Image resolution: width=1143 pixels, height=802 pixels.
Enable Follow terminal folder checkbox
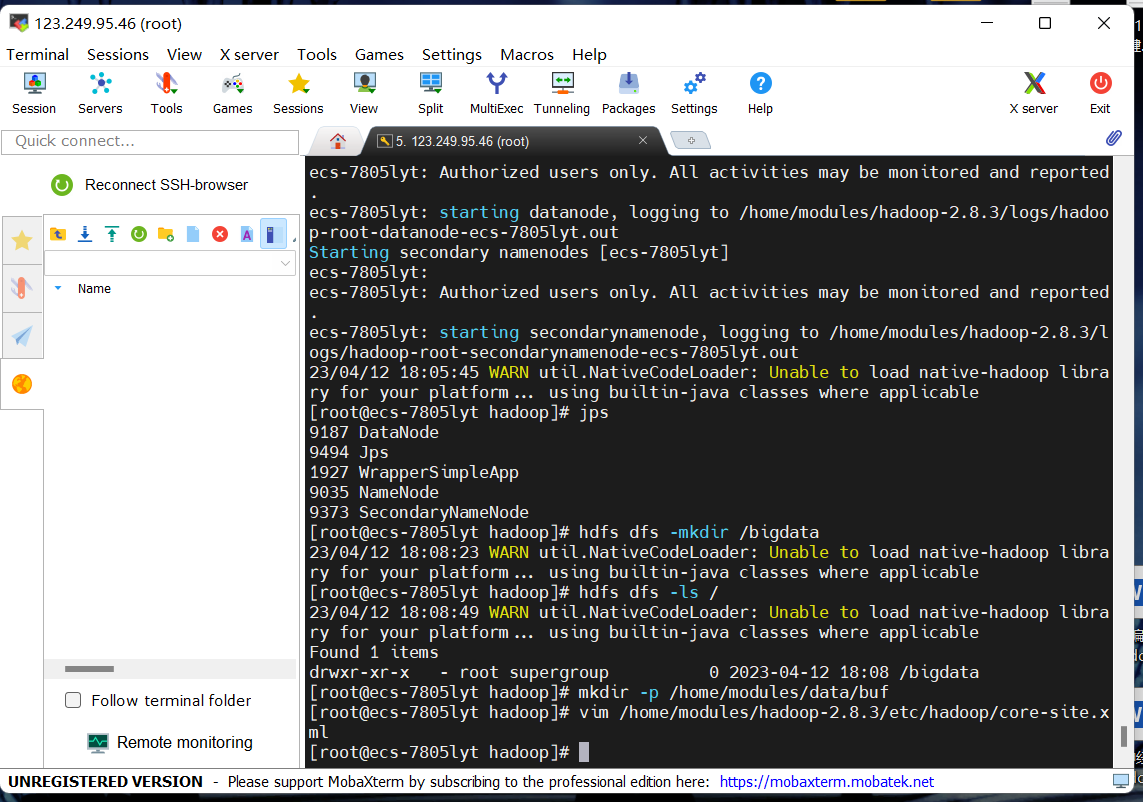73,701
